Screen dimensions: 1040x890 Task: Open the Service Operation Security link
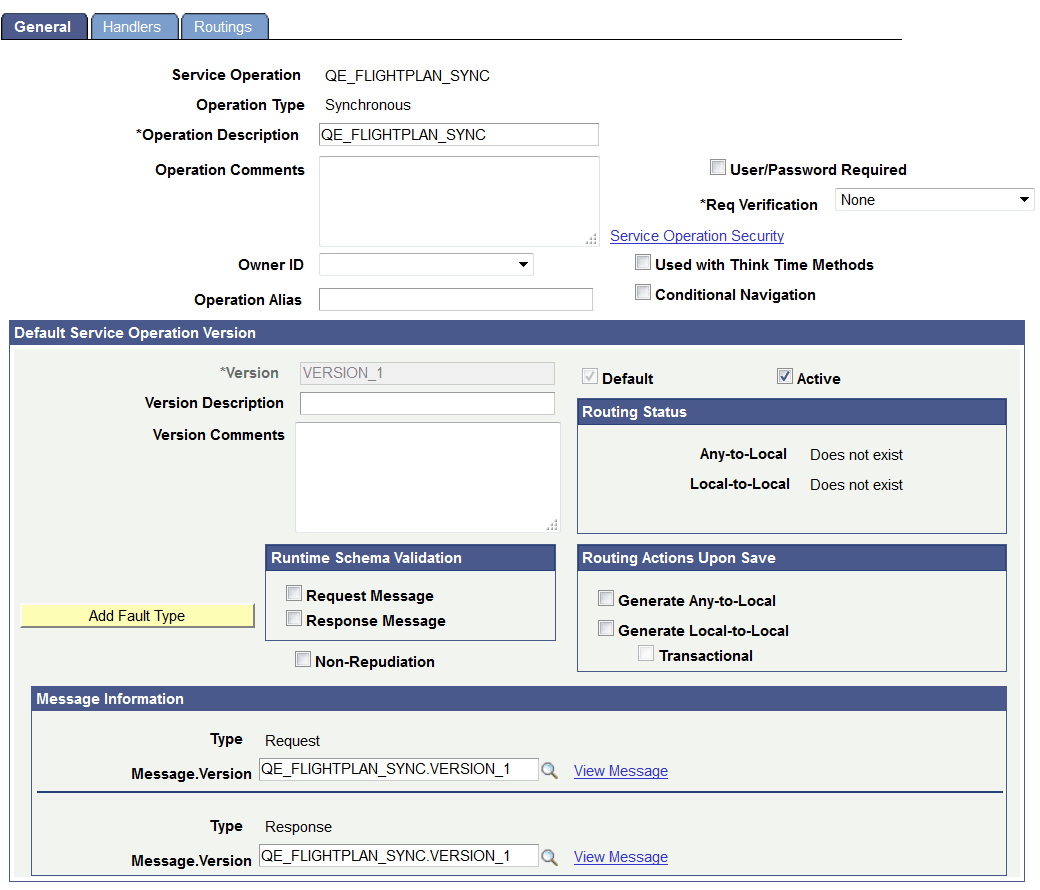(697, 235)
